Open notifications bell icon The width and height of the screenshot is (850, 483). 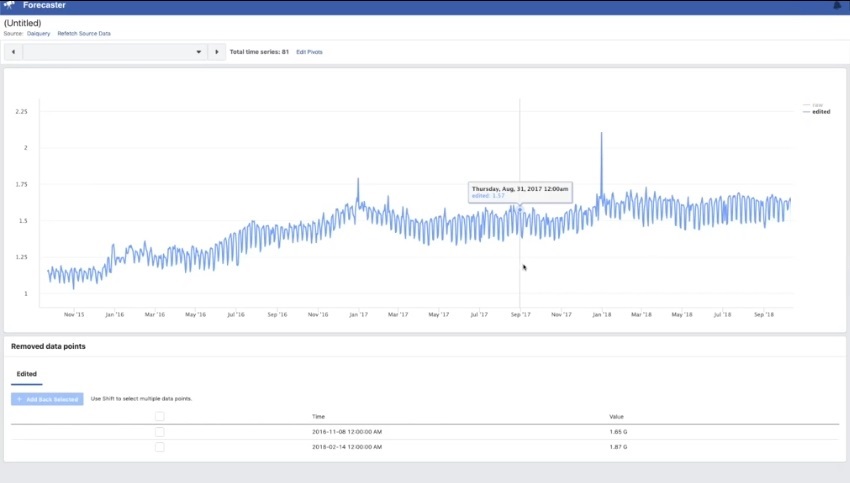[837, 6]
